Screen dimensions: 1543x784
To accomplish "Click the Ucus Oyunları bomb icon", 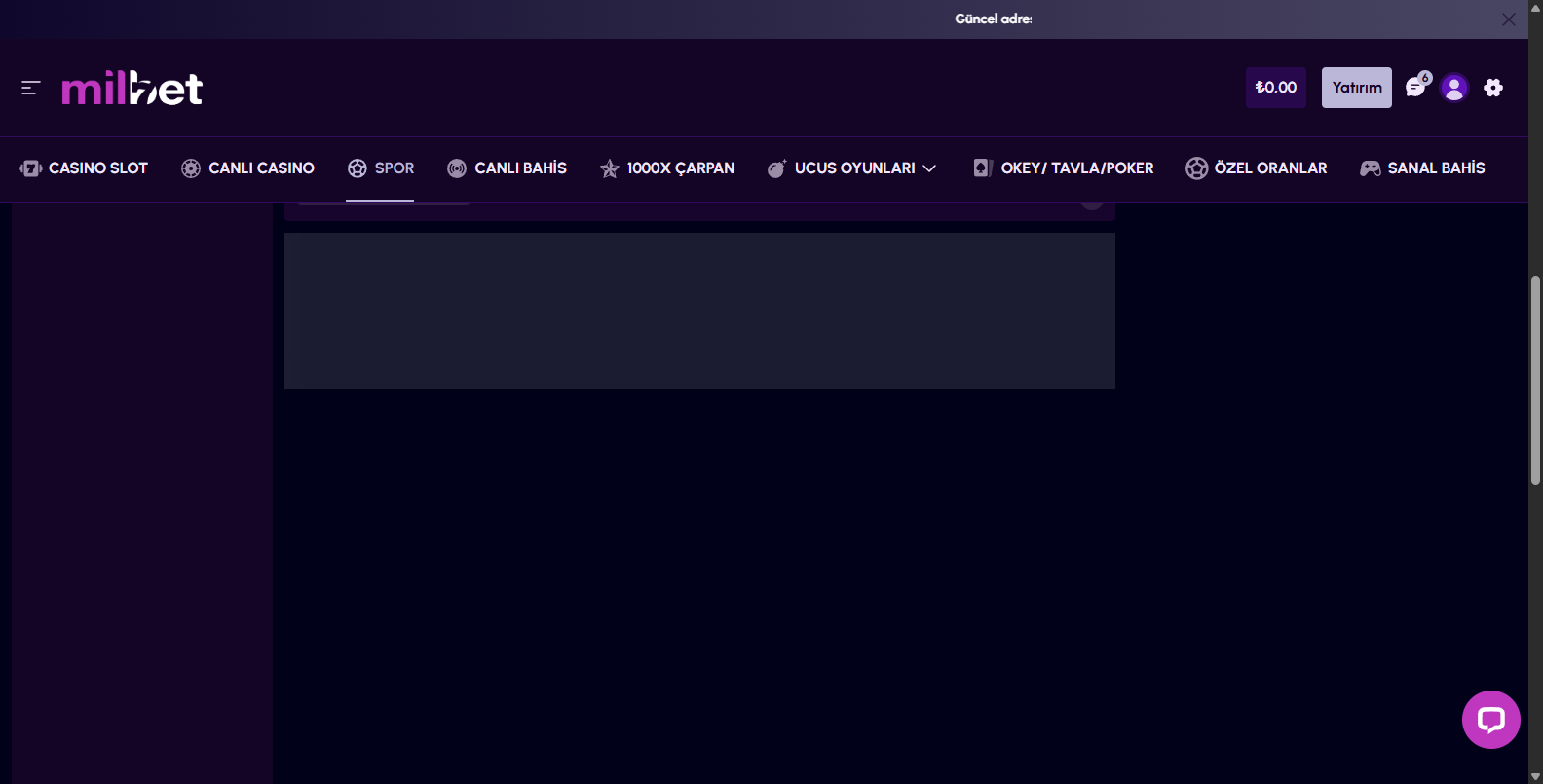I will [776, 168].
